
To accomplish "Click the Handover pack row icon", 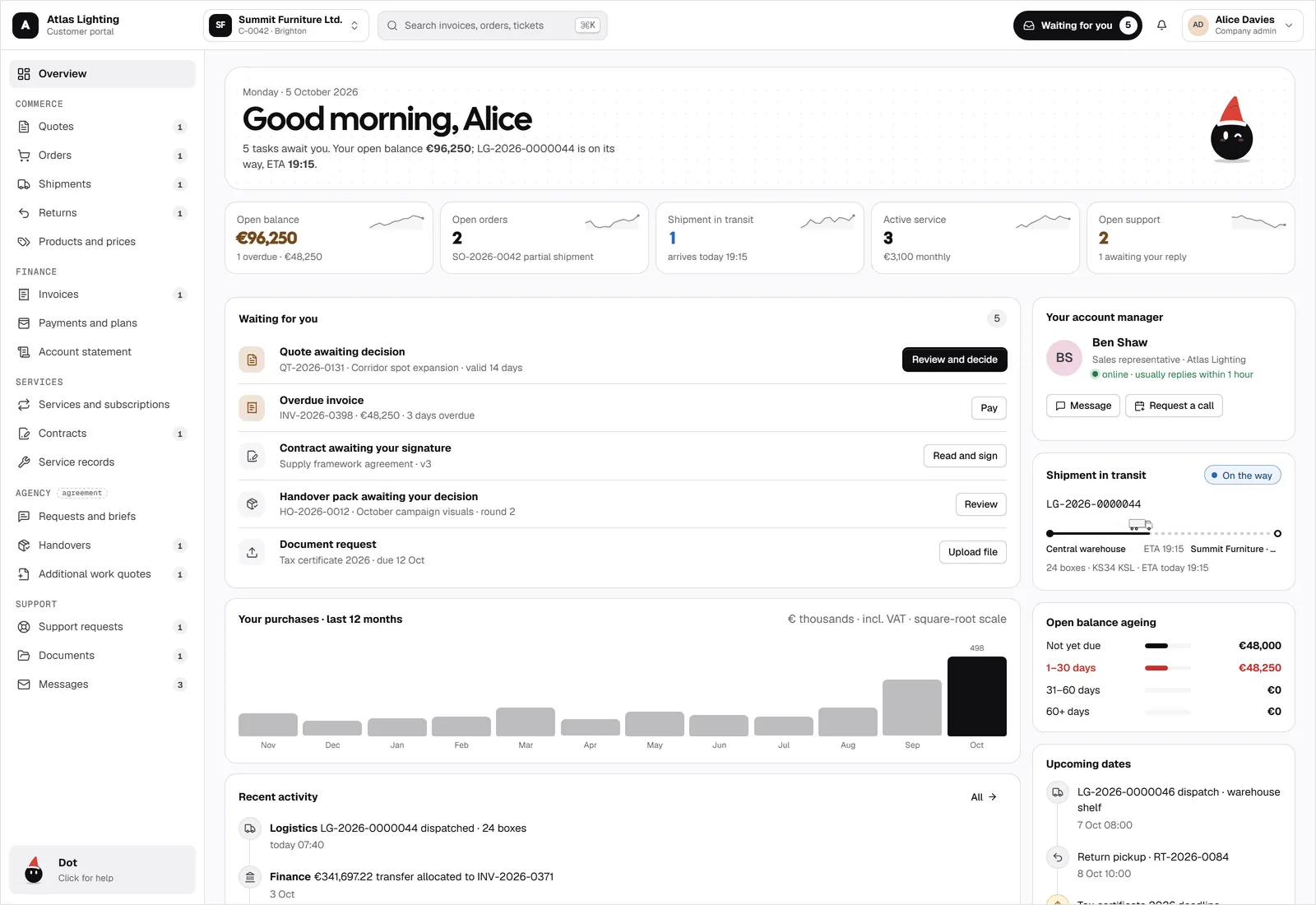I will [252, 504].
